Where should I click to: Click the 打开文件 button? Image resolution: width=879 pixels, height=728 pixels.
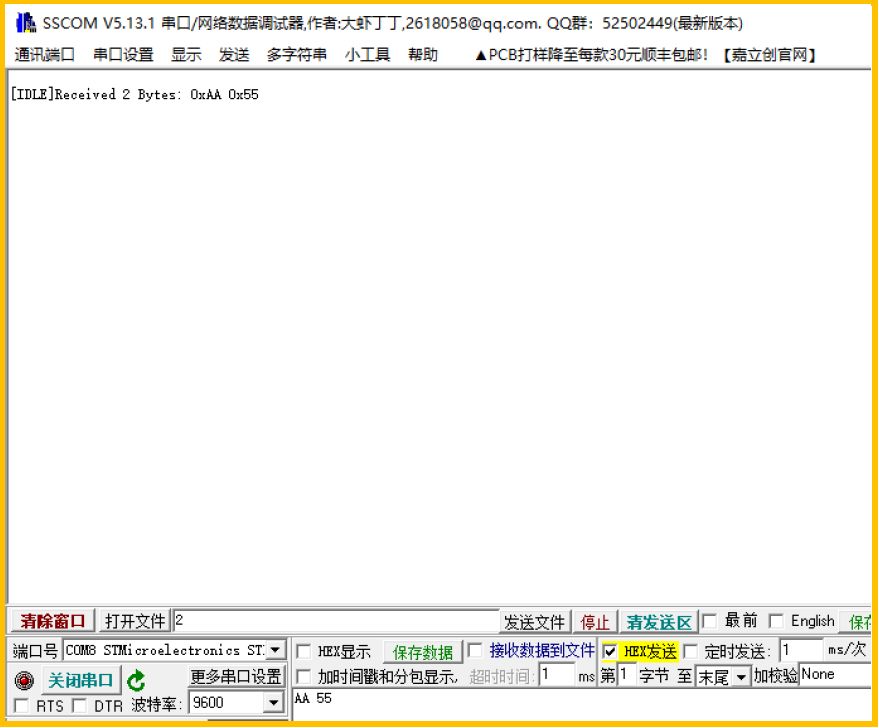[135, 621]
